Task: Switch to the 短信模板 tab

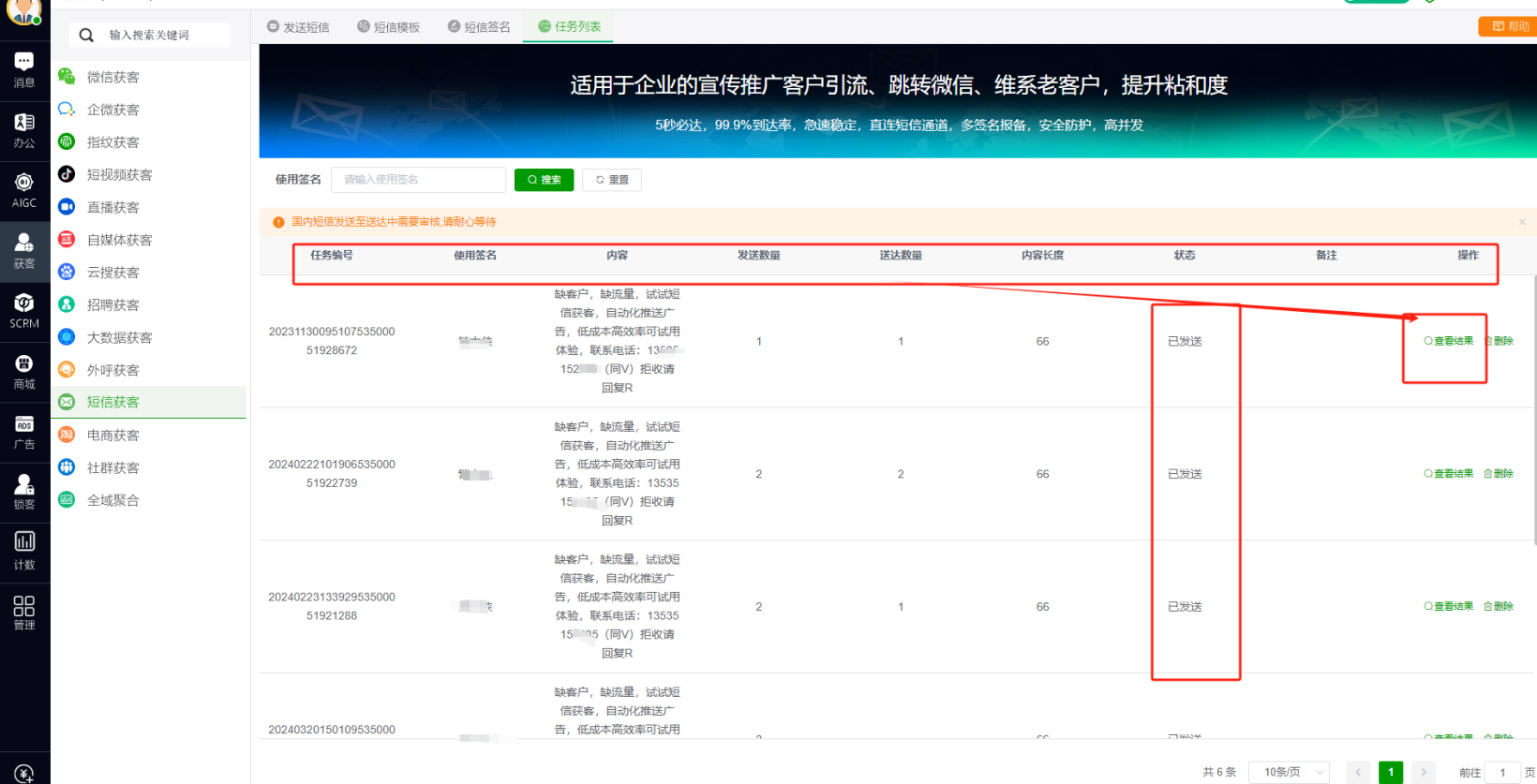Action: (x=388, y=27)
